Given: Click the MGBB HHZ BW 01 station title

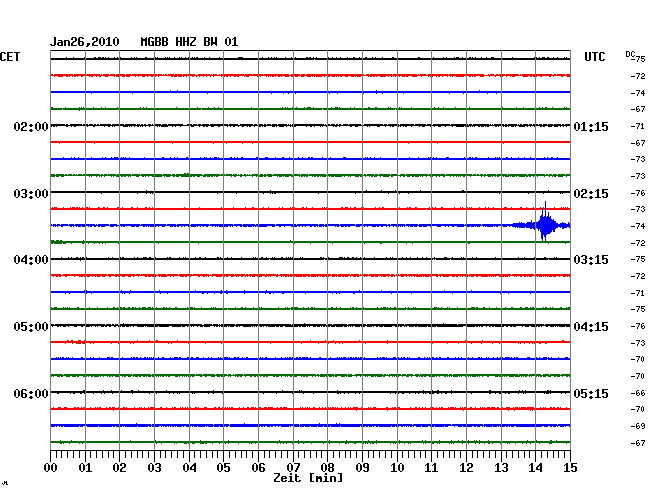Looking at the screenshot, I should [189, 42].
